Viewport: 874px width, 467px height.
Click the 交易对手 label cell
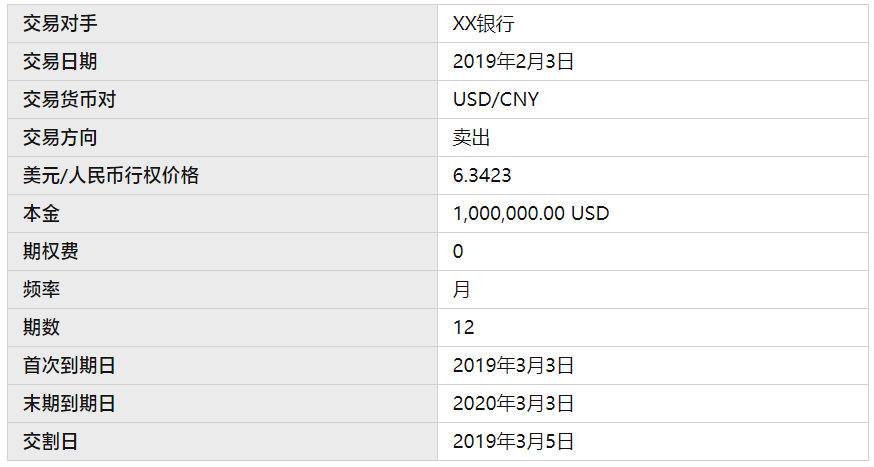[222, 23]
